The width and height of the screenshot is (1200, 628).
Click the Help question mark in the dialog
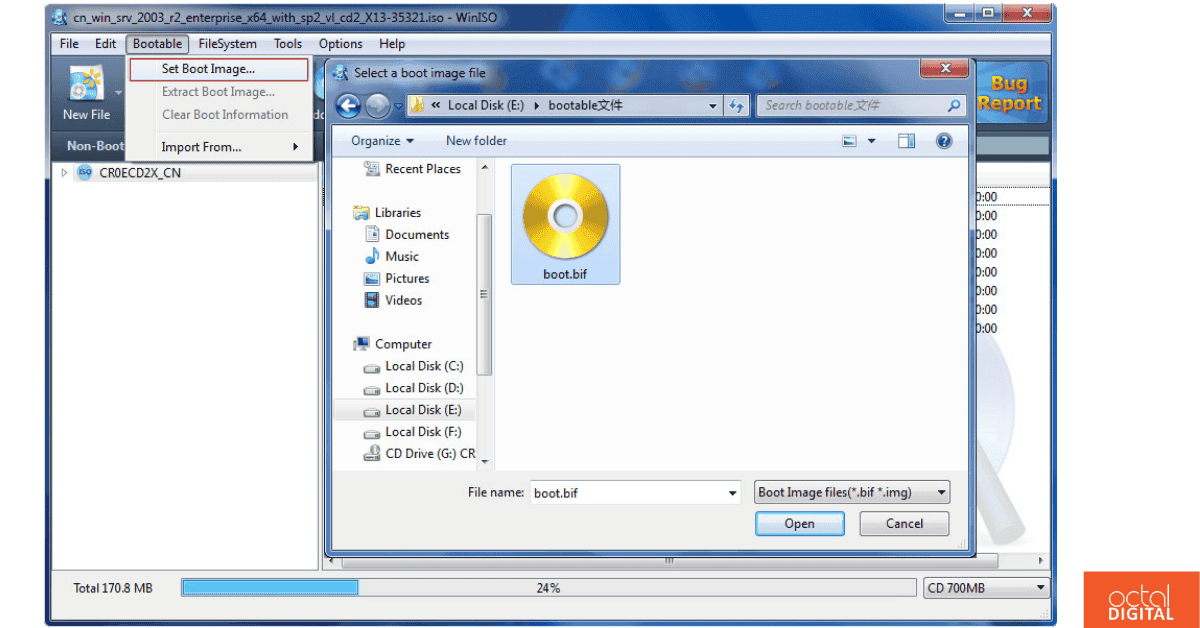coord(943,140)
